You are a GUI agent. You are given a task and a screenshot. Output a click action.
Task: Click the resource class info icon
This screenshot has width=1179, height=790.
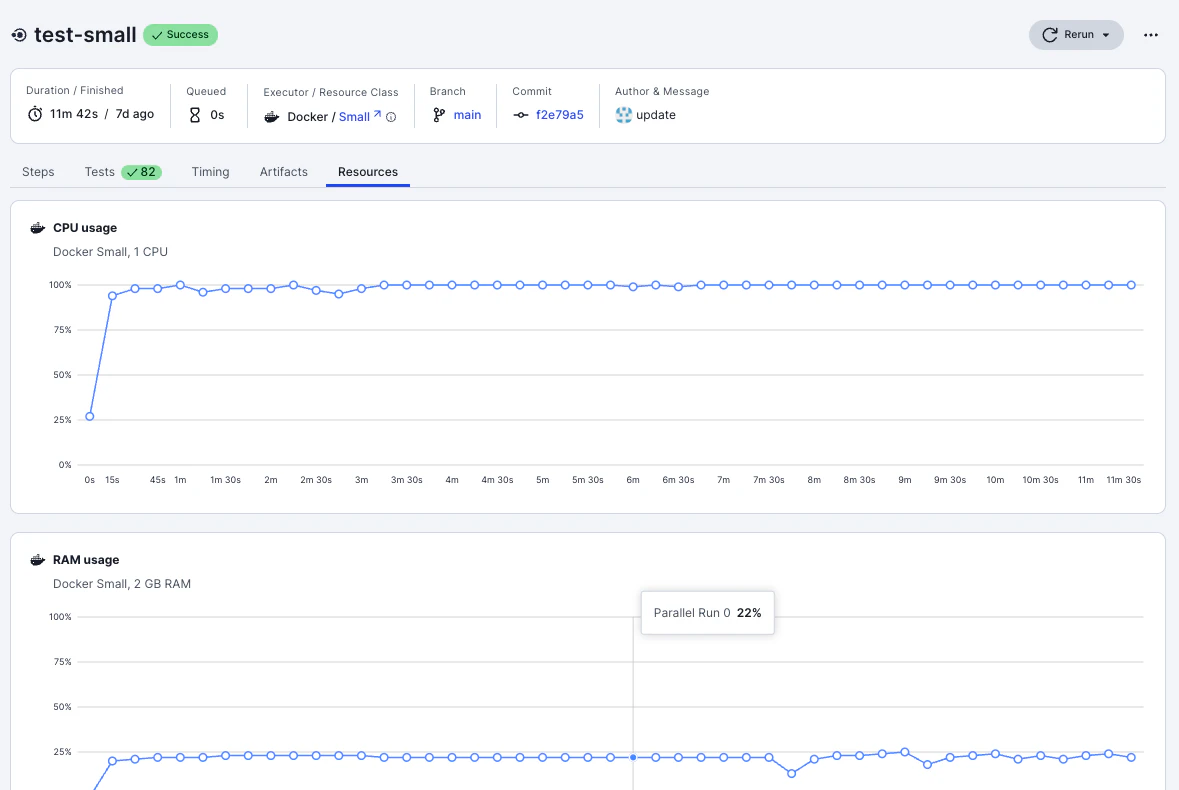[x=391, y=117]
